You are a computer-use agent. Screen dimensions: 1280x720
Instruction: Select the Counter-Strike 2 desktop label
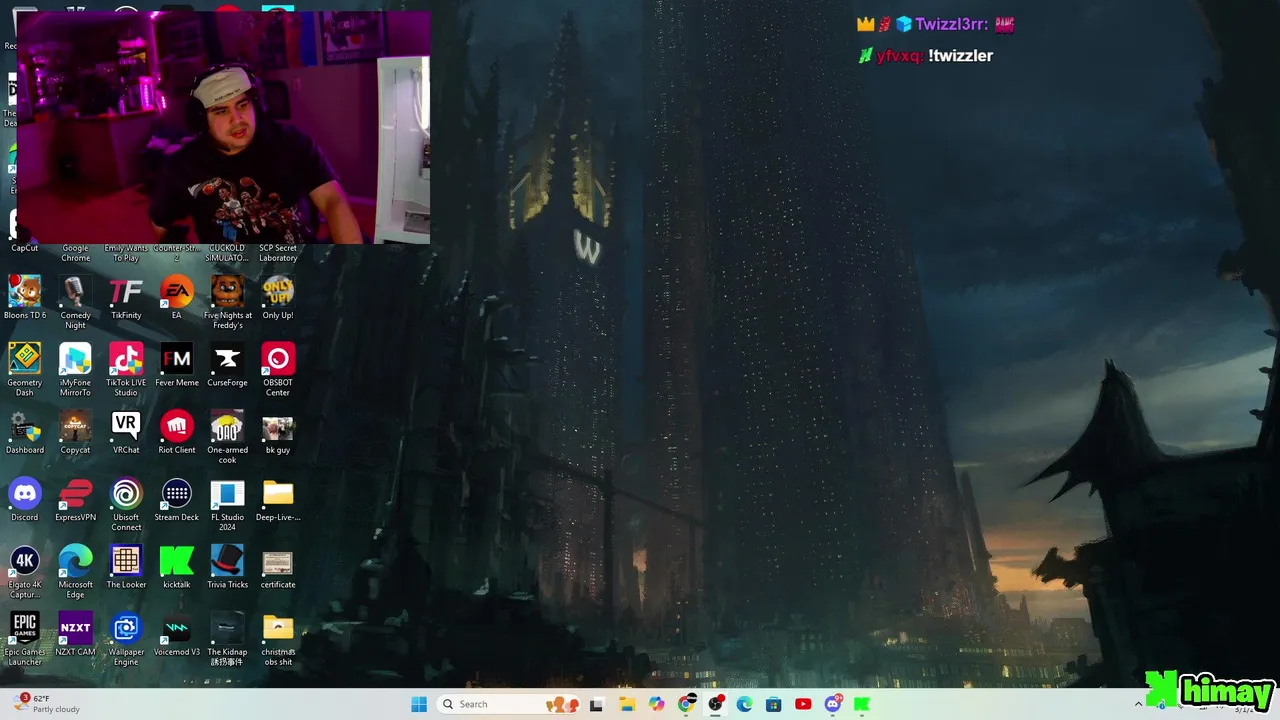pos(177,253)
